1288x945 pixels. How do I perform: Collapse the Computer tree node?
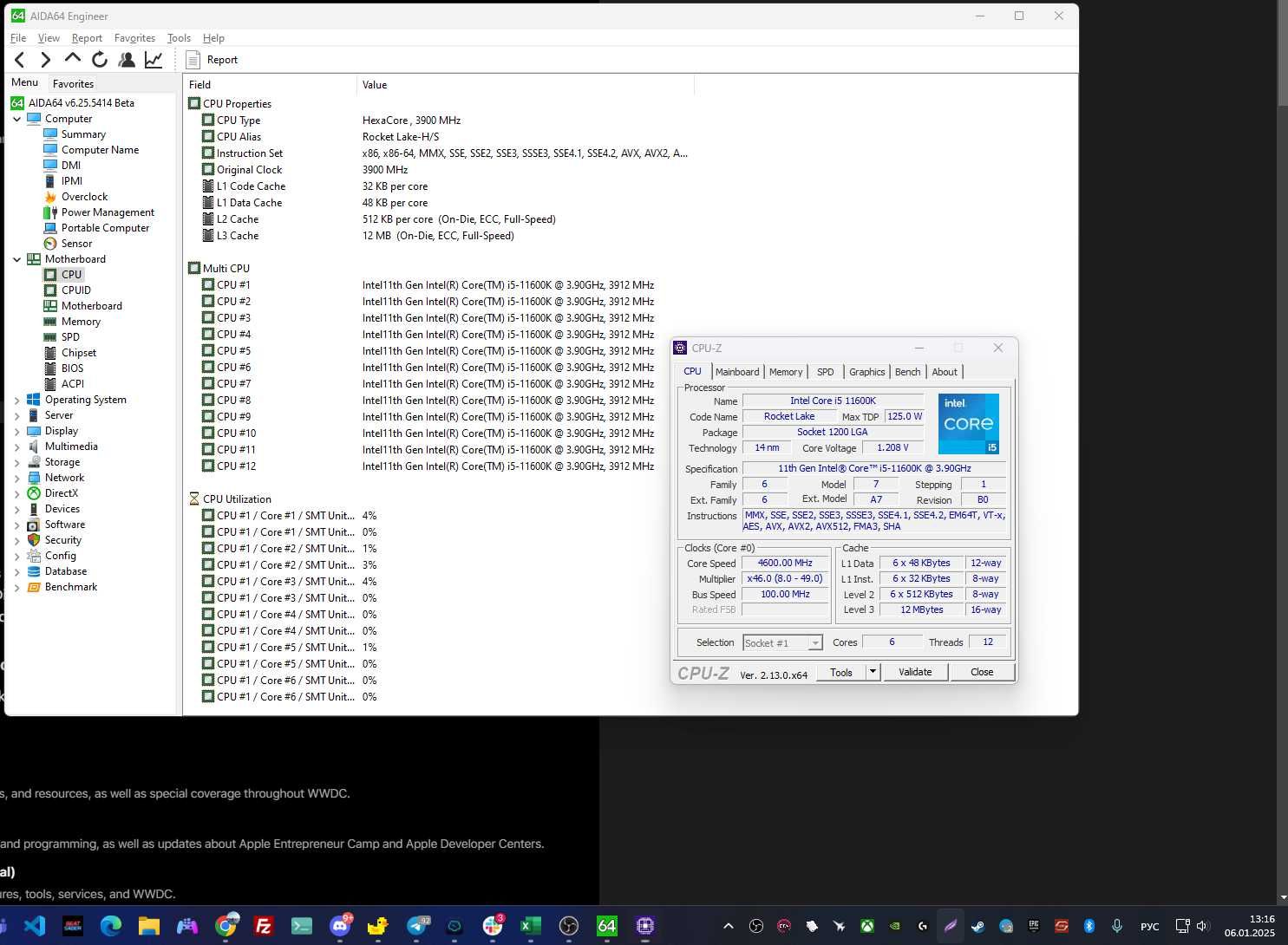click(16, 119)
